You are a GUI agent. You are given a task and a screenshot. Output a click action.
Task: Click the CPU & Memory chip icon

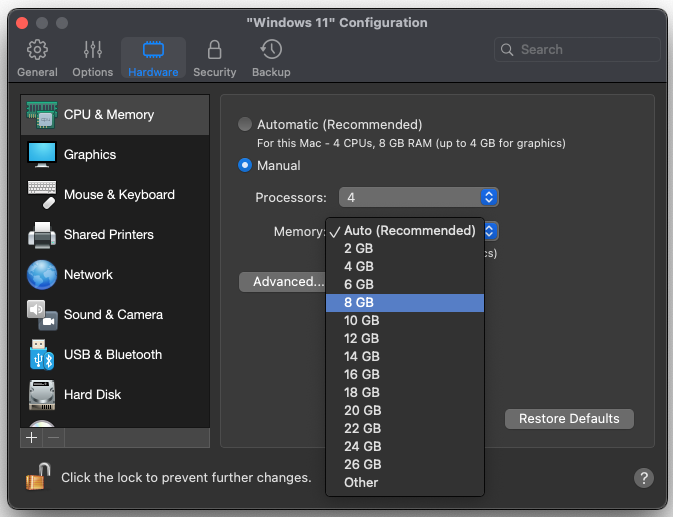tap(42, 115)
